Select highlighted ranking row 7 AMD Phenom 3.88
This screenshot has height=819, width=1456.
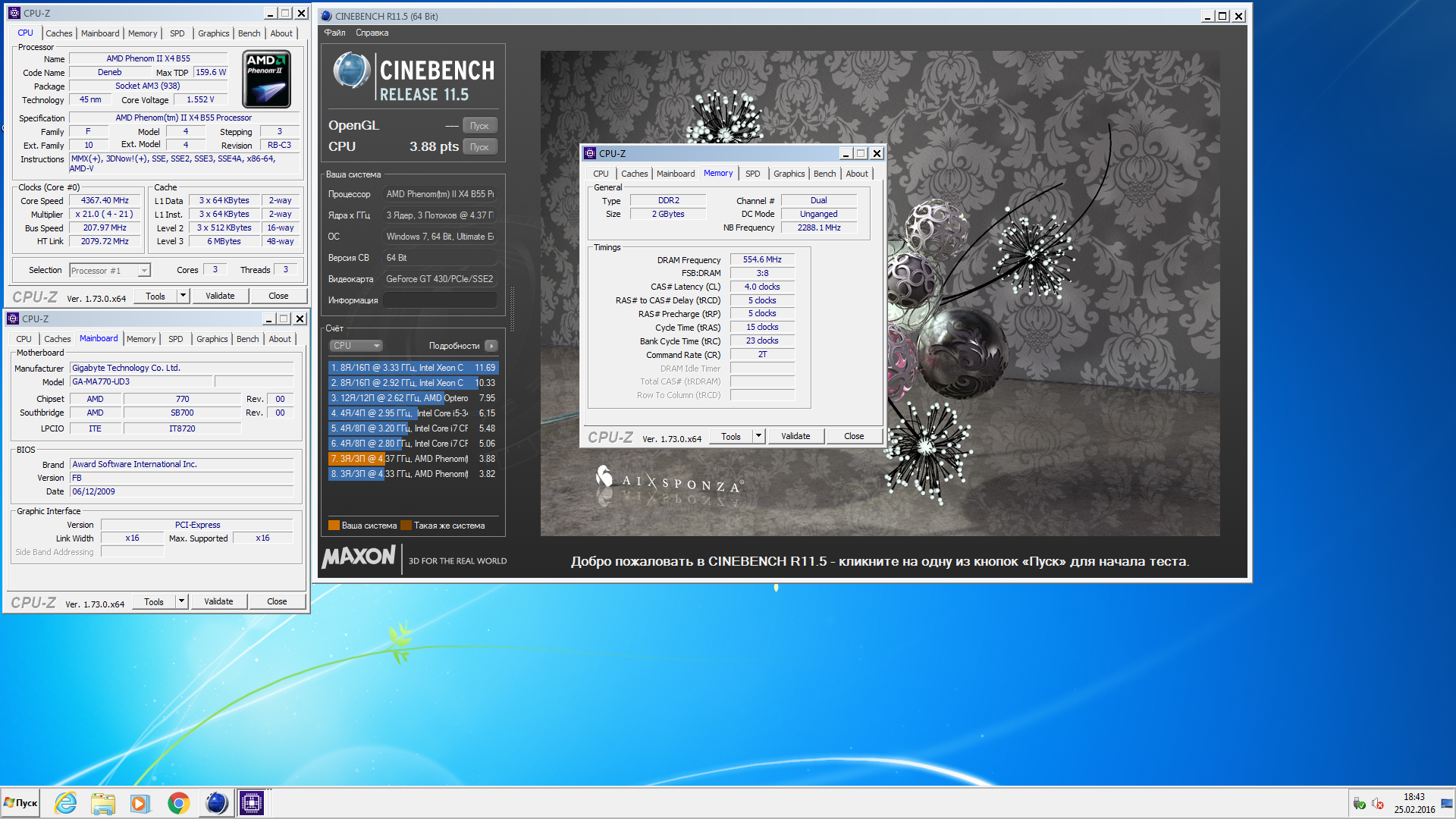pos(413,459)
